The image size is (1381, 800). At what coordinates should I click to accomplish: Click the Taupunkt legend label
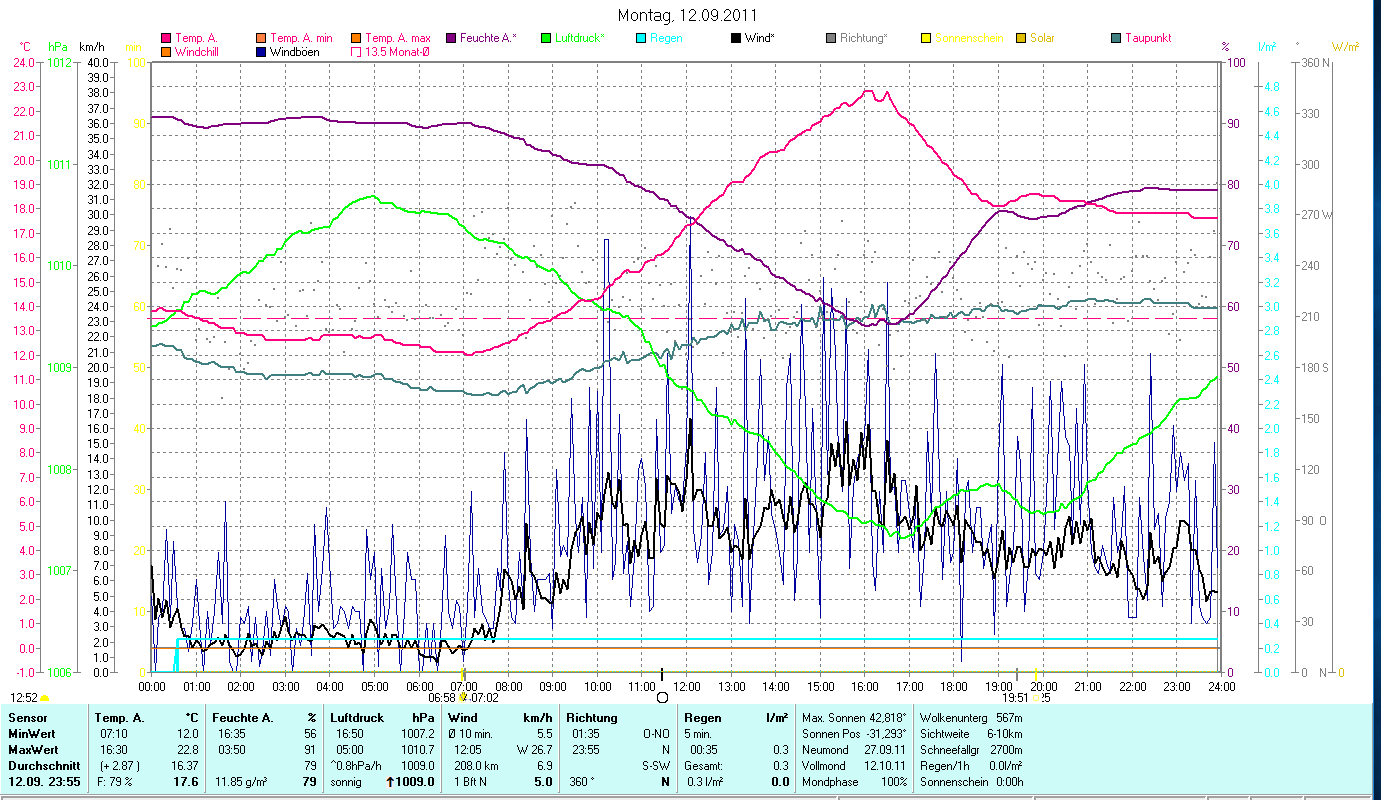coord(1147,39)
